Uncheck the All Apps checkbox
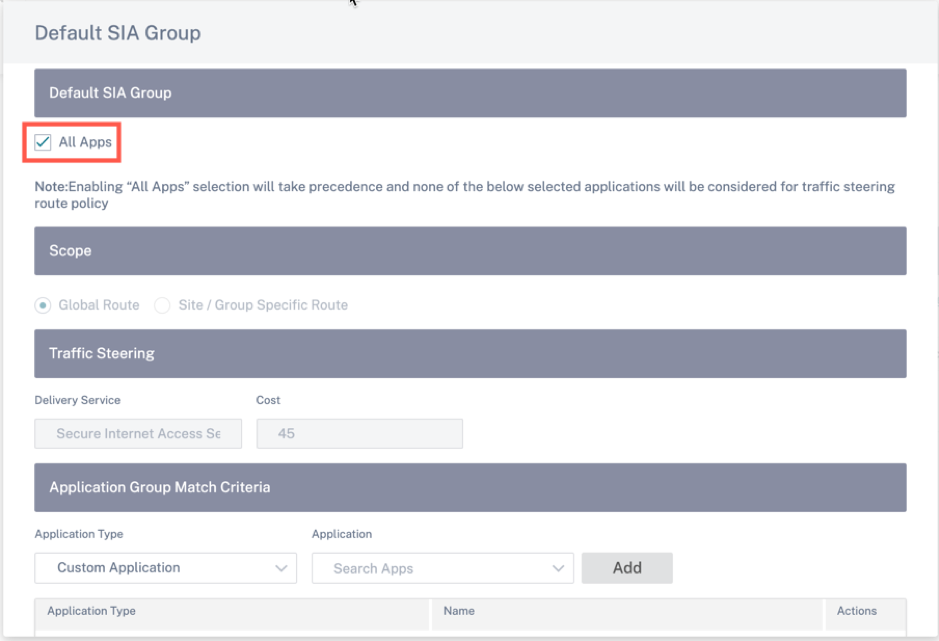Viewport: 939px width, 641px height. tap(43, 143)
